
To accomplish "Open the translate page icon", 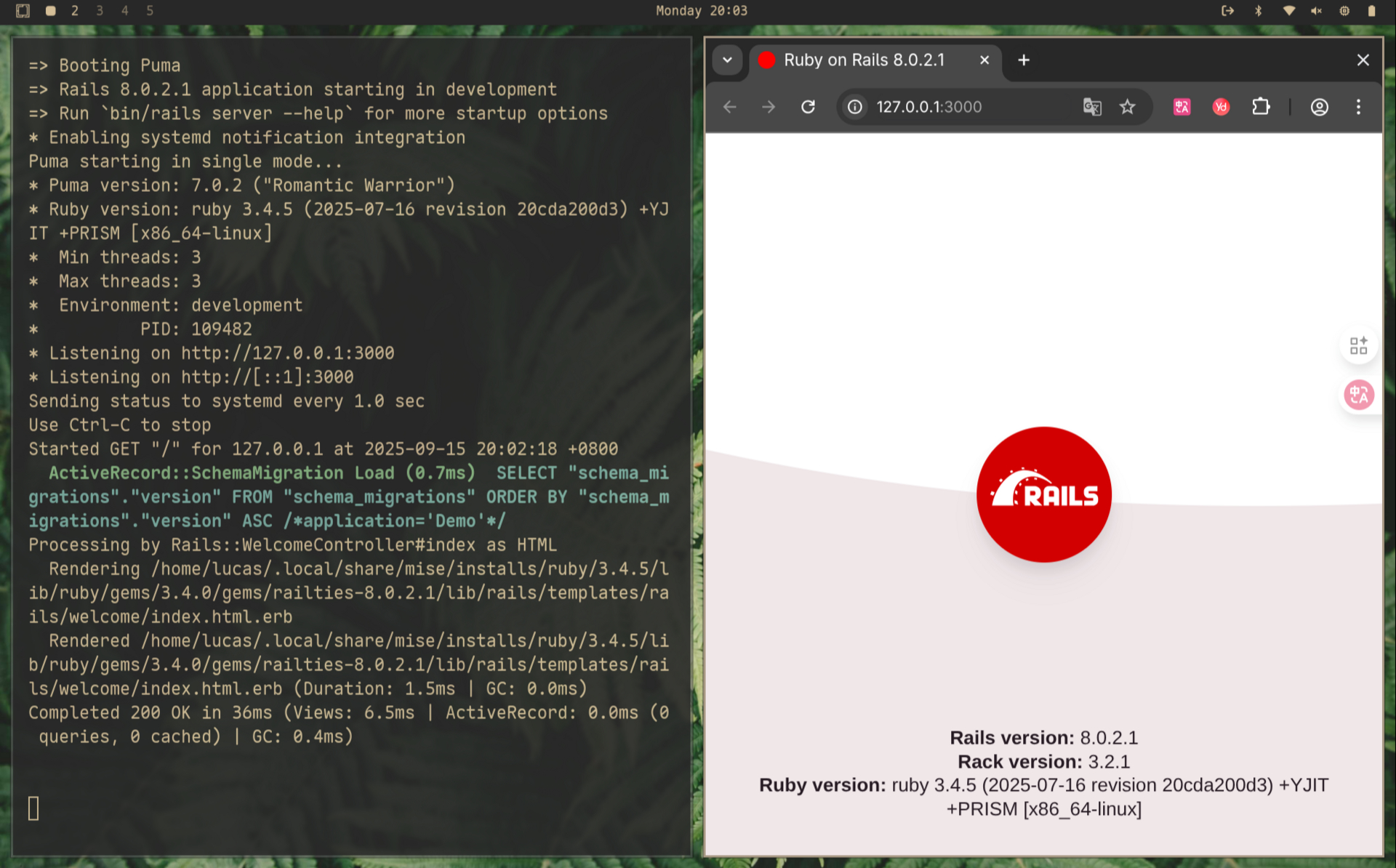I will [x=1092, y=107].
